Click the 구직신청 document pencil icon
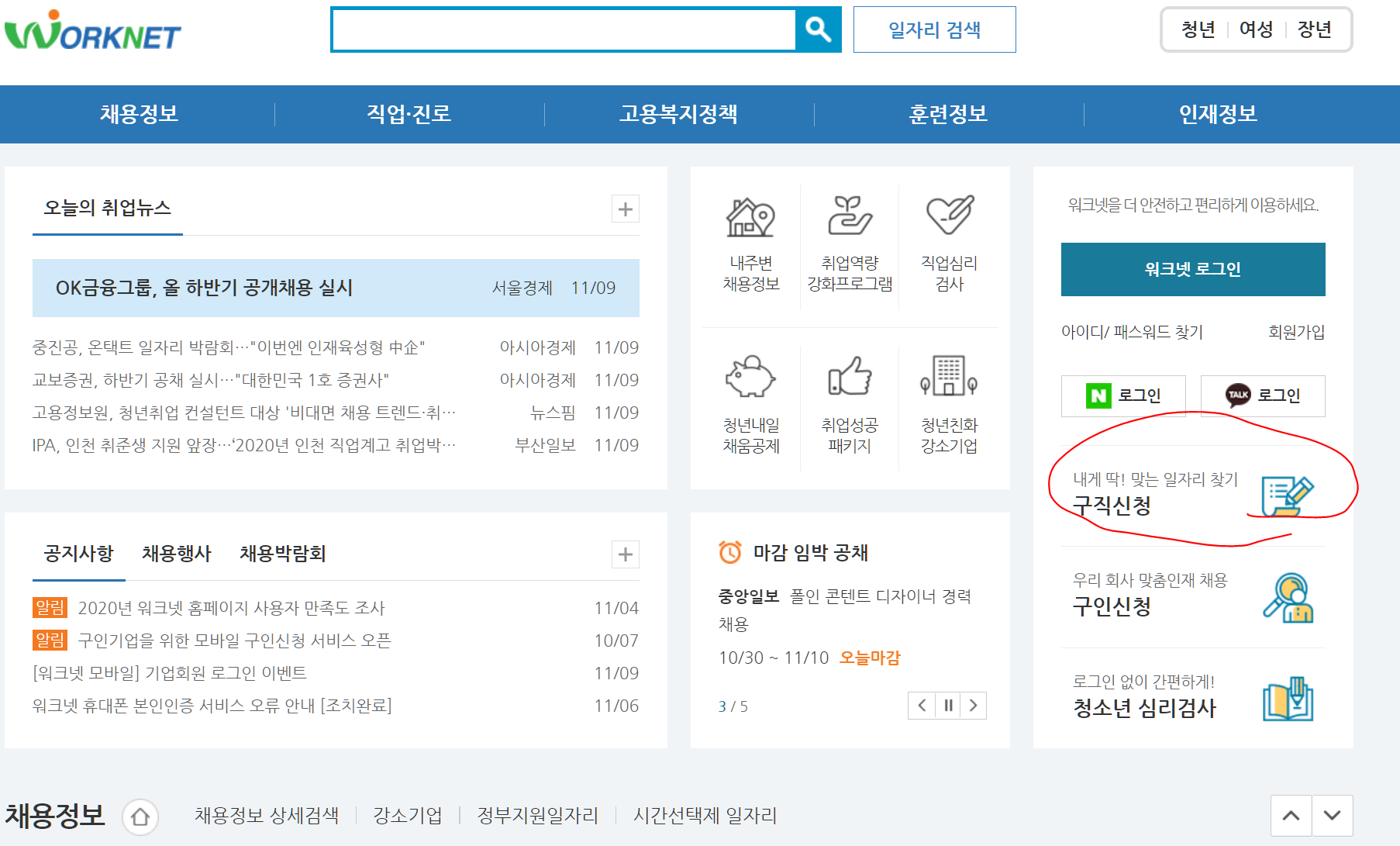This screenshot has height=846, width=1400. click(1288, 496)
